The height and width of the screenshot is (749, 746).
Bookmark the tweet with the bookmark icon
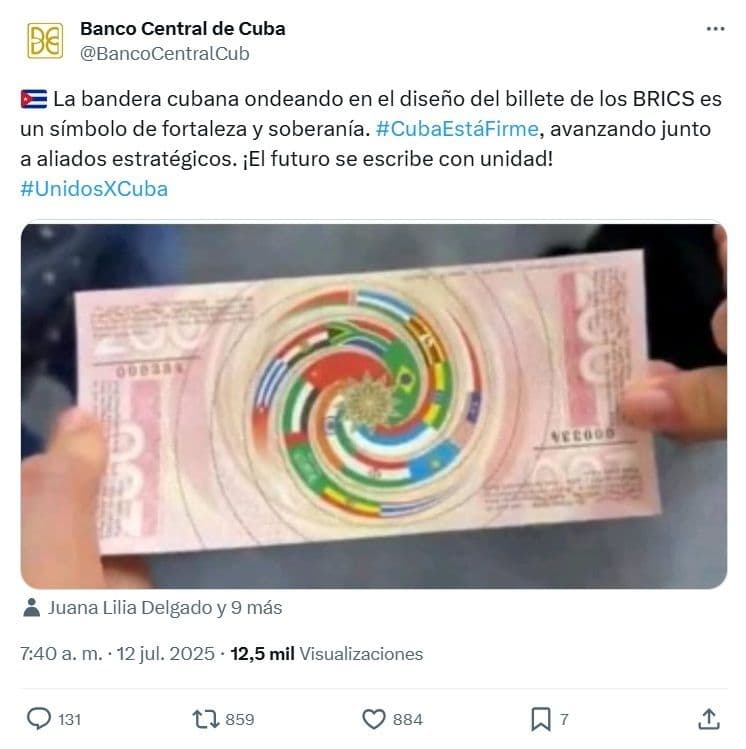541,719
